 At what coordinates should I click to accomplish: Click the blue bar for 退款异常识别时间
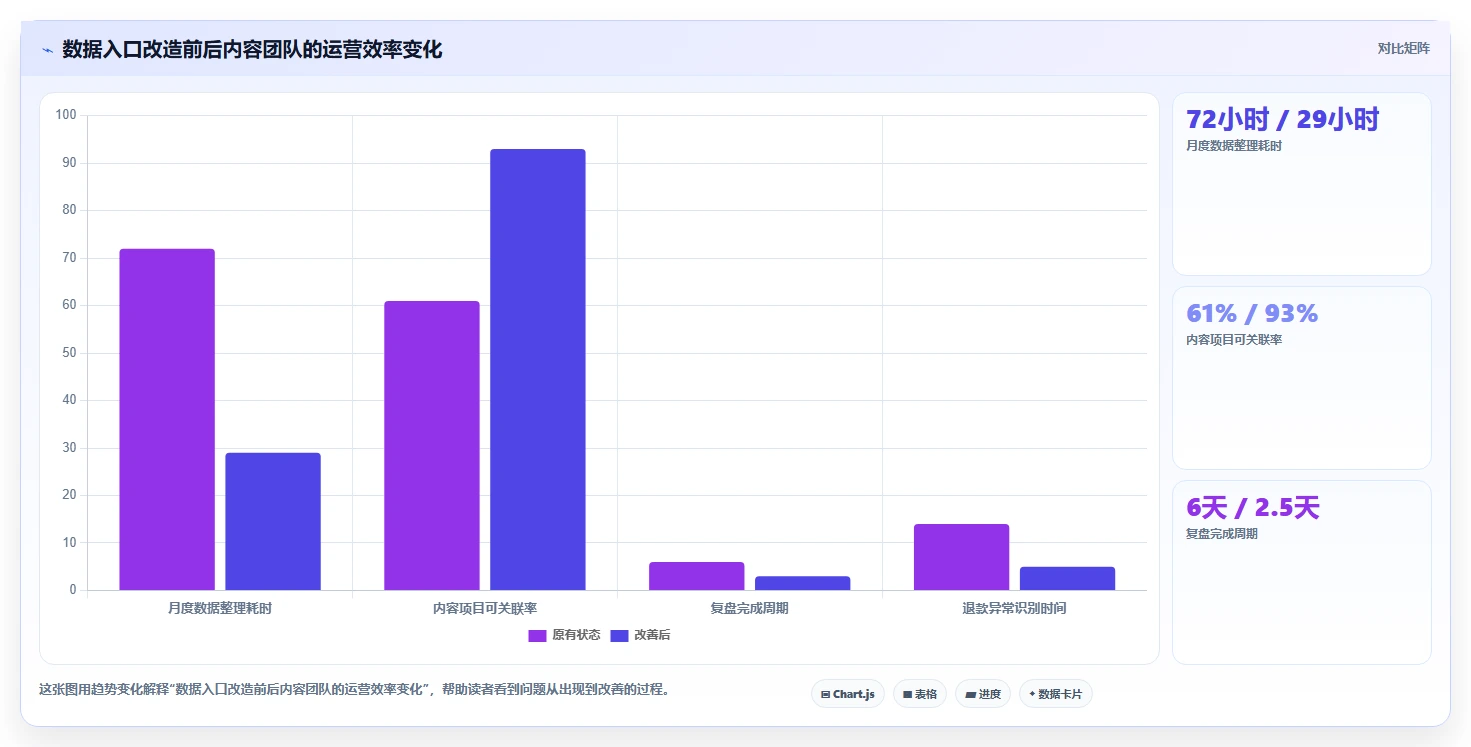click(x=1068, y=578)
